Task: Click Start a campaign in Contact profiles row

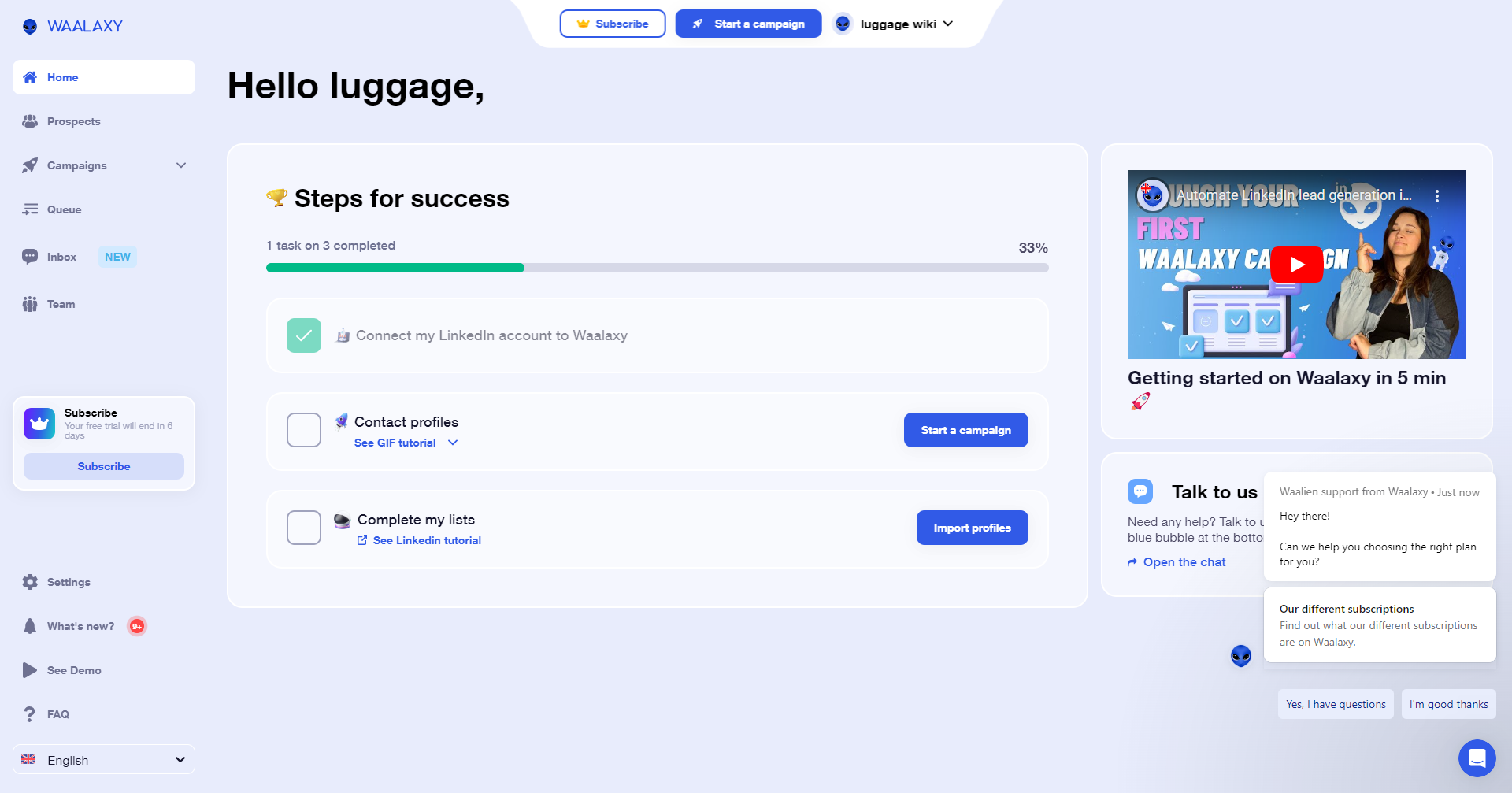Action: click(x=966, y=430)
